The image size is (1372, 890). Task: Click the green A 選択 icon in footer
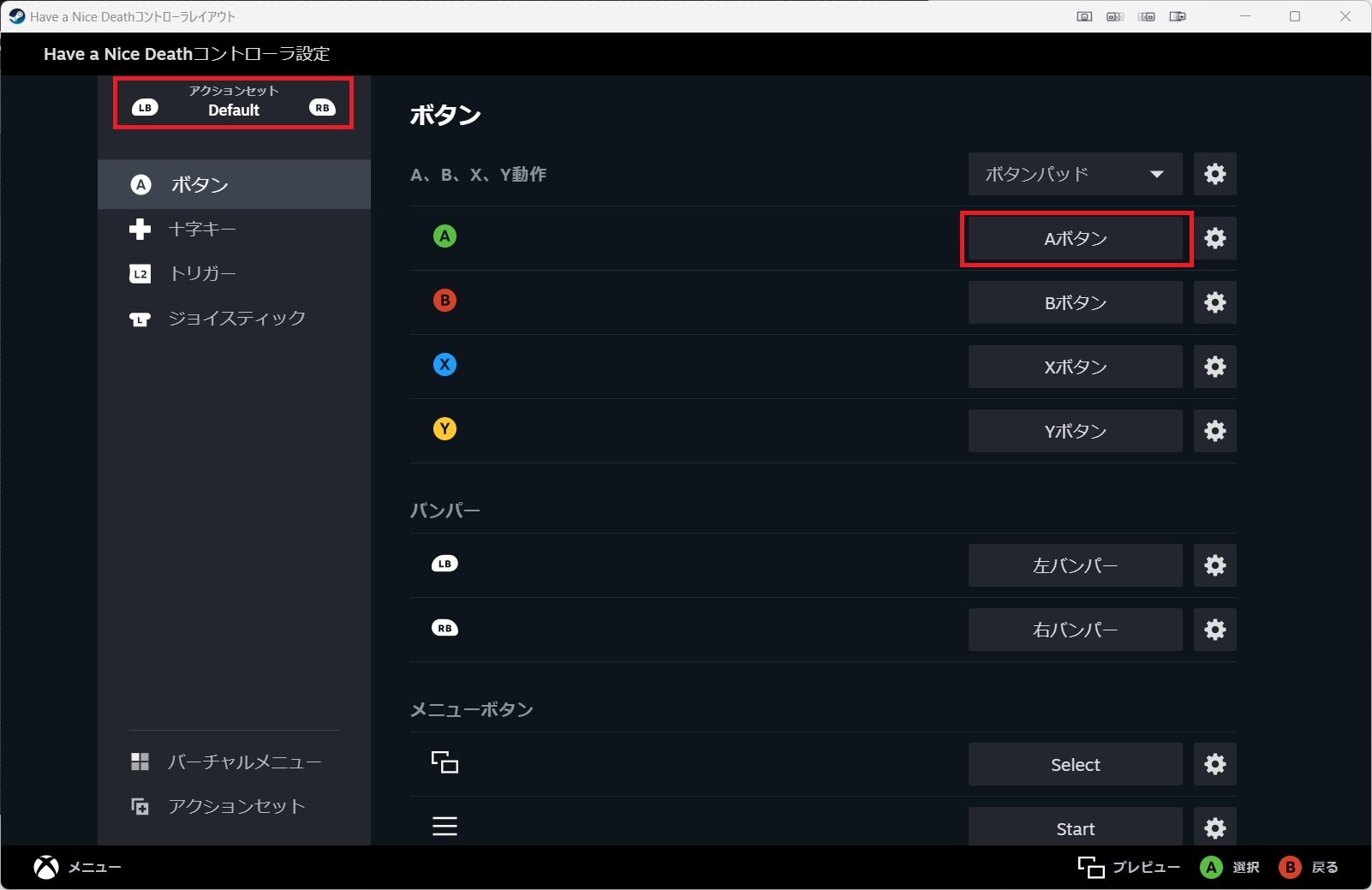[1211, 868]
